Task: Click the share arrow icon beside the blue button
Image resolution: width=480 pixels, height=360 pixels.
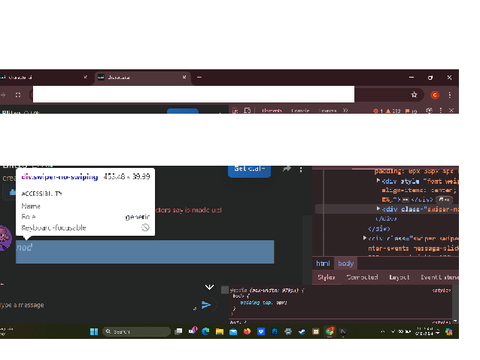Action: coord(287,169)
